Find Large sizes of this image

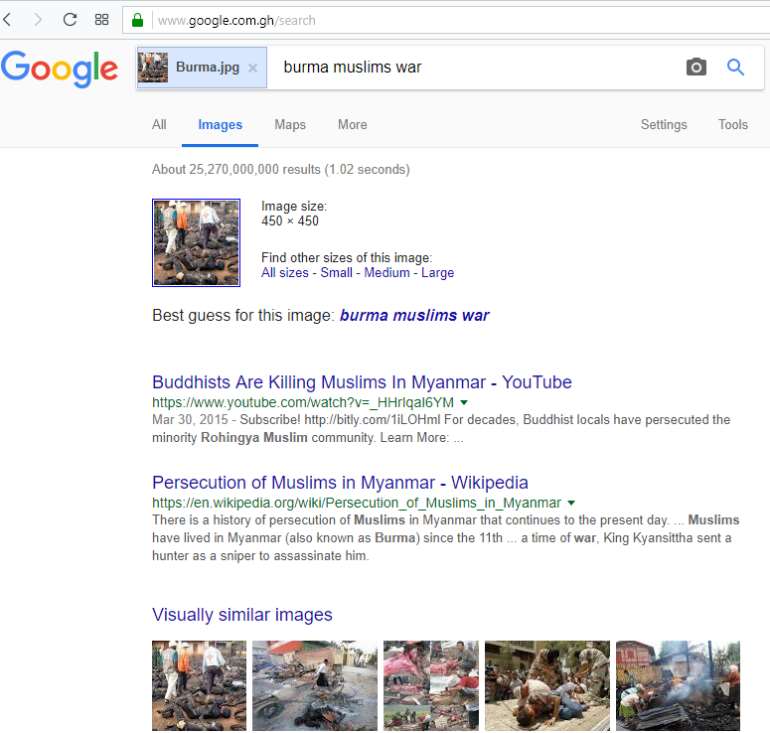coord(438,272)
